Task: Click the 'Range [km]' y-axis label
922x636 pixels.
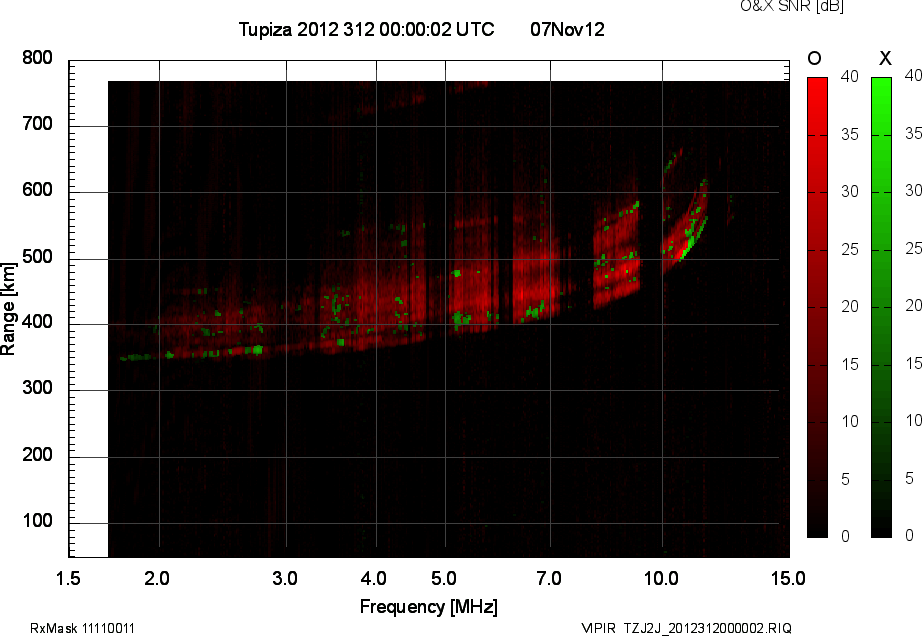Action: (8, 309)
